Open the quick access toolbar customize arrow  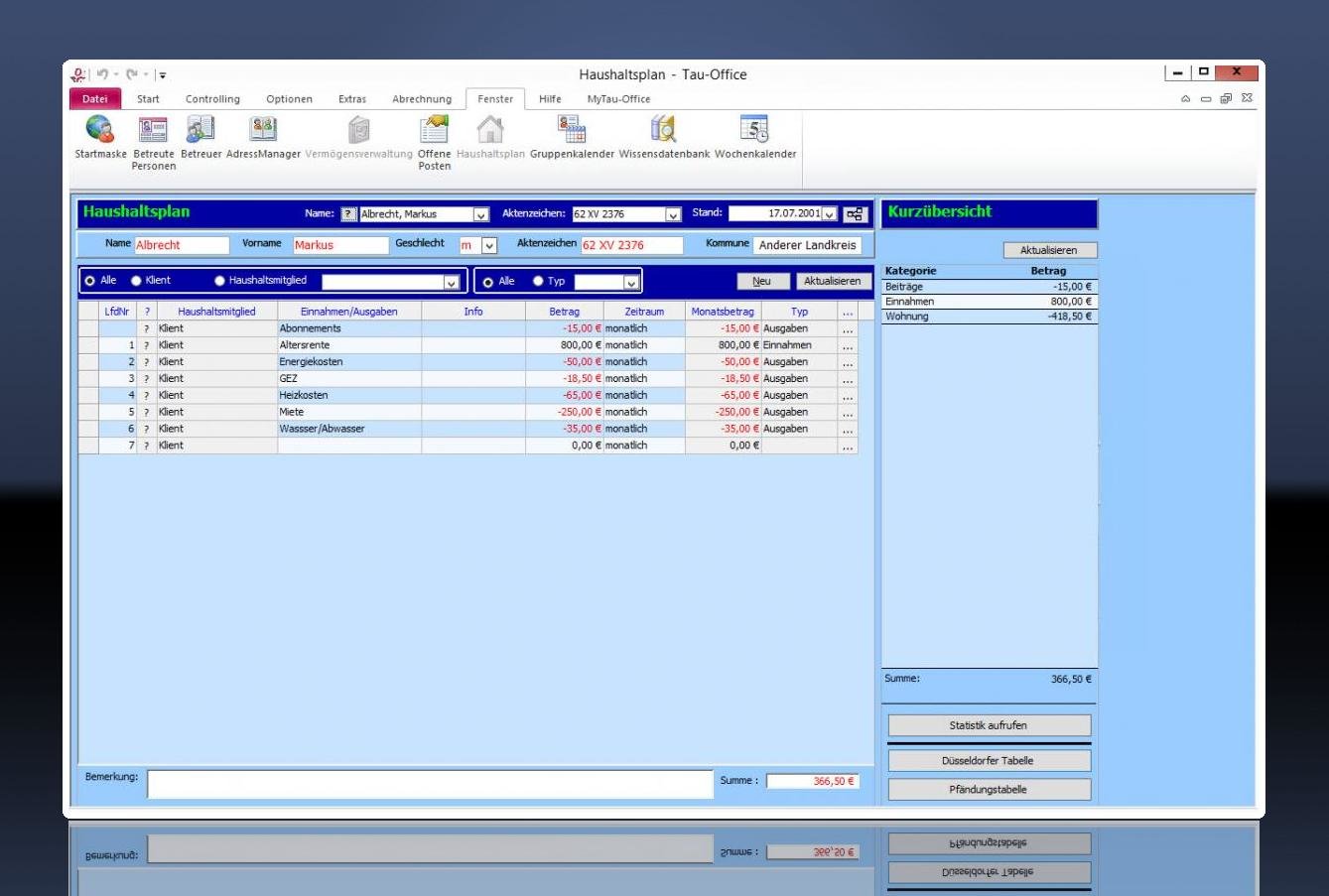point(163,74)
